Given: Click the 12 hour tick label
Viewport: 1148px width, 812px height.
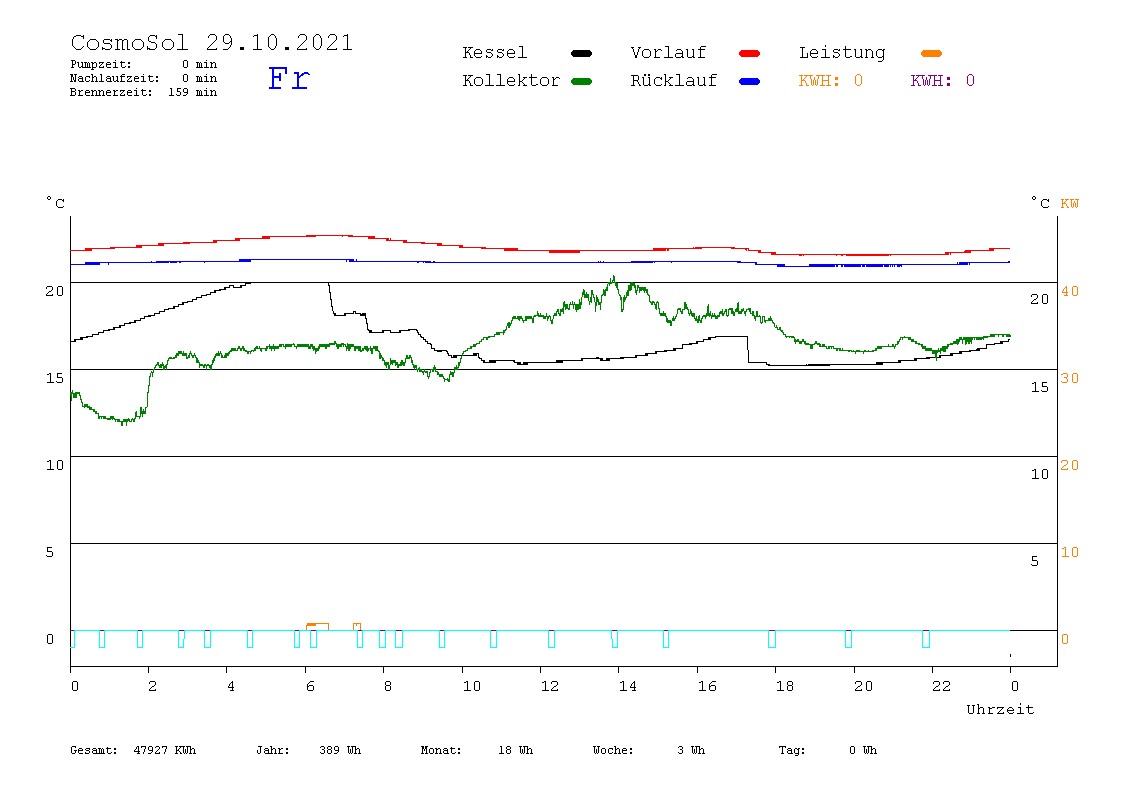Looking at the screenshot, I should 550,686.
